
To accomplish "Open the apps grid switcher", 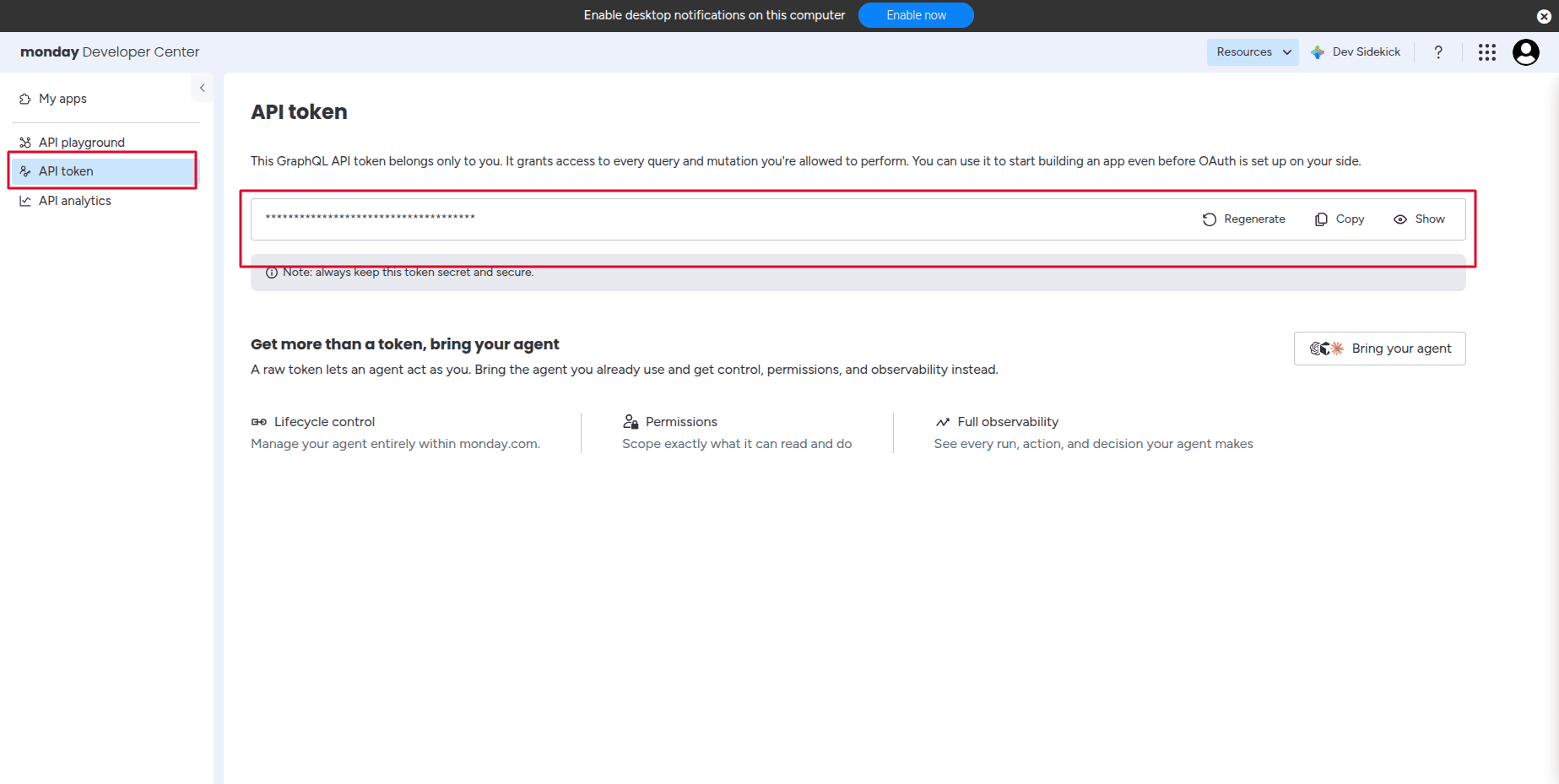I will tap(1487, 52).
